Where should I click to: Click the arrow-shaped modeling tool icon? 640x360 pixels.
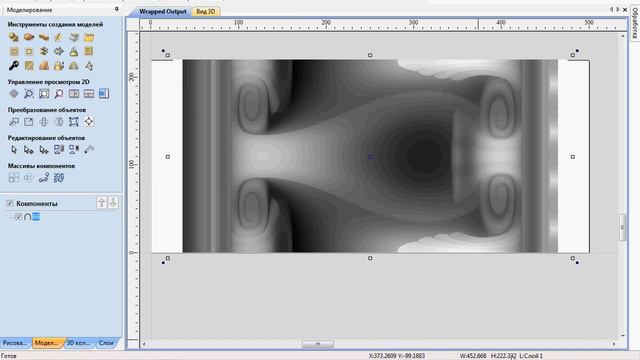59,51
